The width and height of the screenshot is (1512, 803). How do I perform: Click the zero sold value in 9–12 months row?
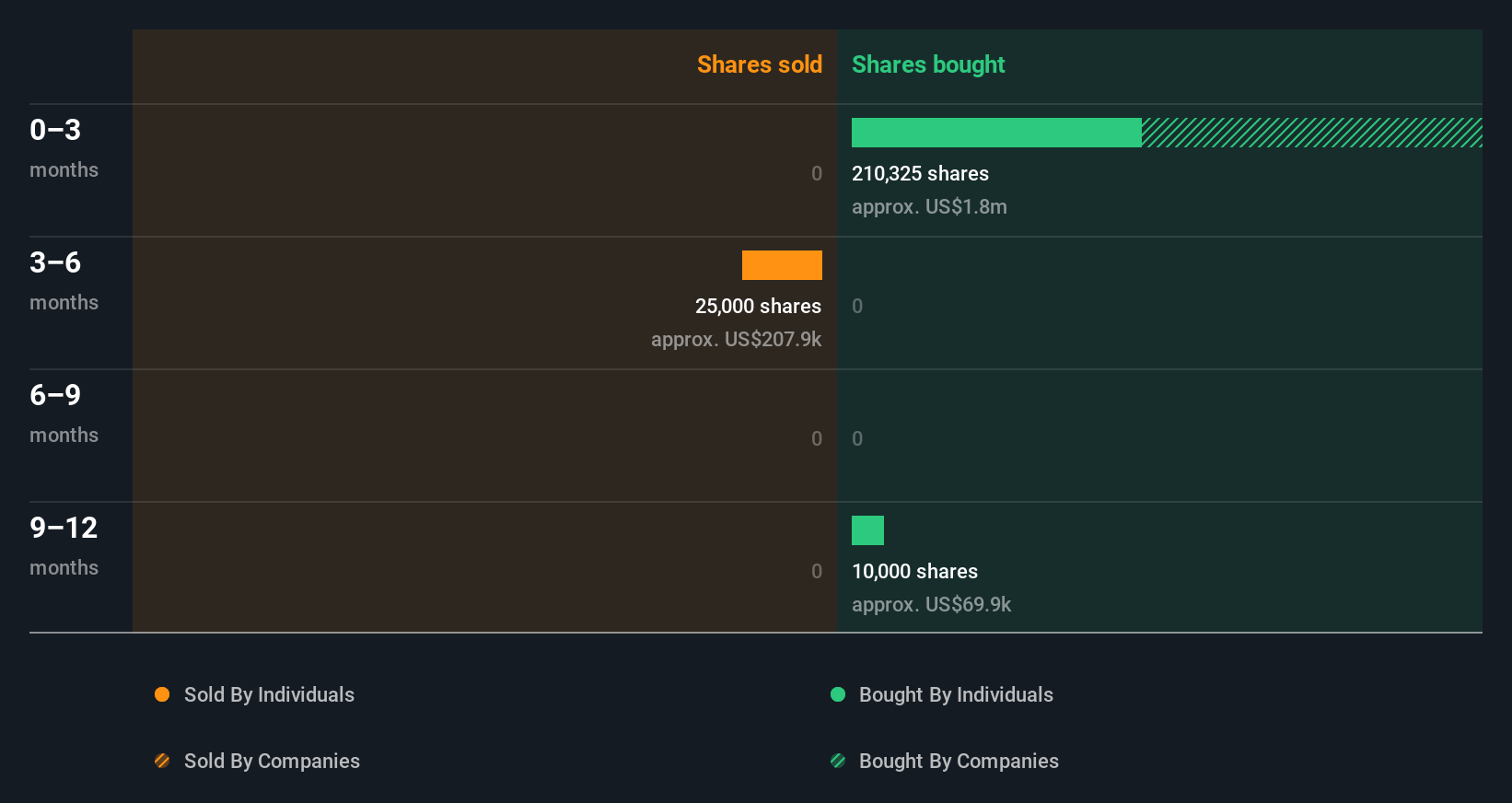817,572
